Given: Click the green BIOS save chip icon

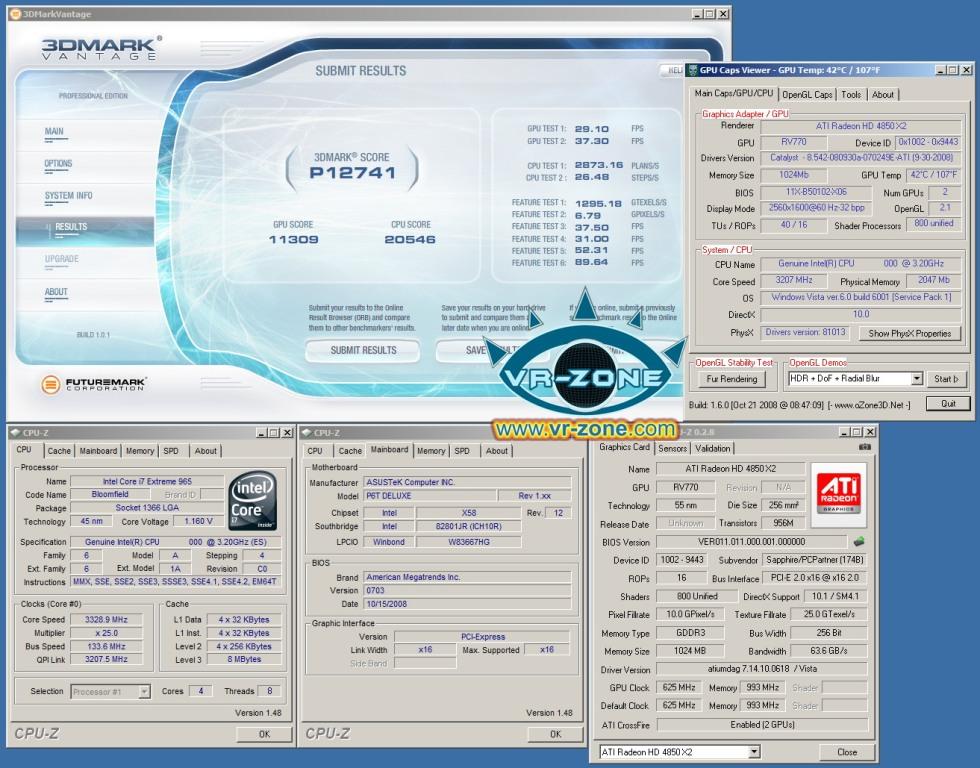Looking at the screenshot, I should (x=859, y=541).
